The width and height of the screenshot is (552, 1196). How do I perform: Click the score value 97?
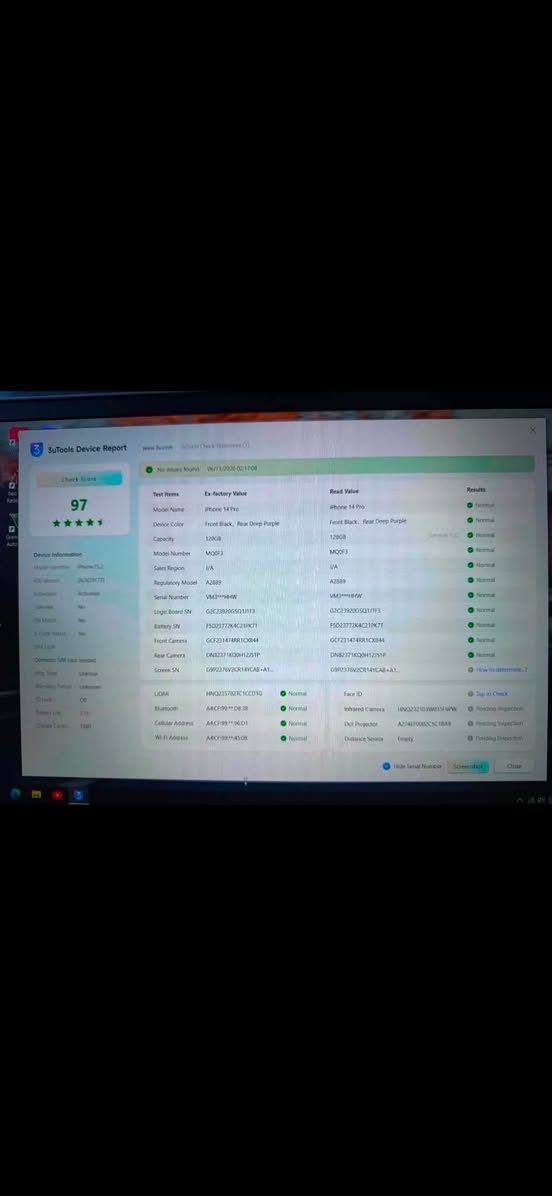[x=79, y=505]
